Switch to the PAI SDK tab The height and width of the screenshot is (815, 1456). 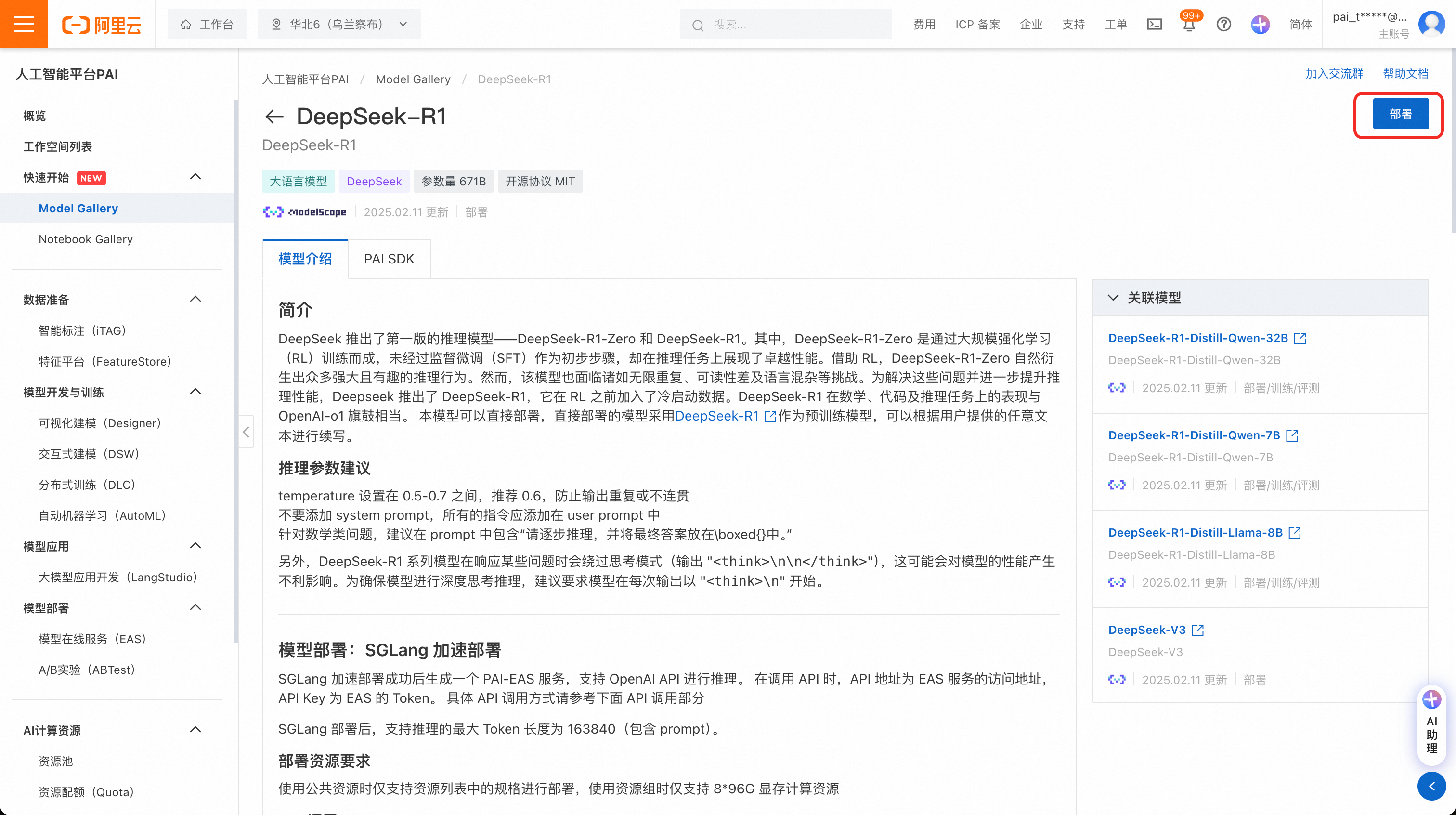389,259
